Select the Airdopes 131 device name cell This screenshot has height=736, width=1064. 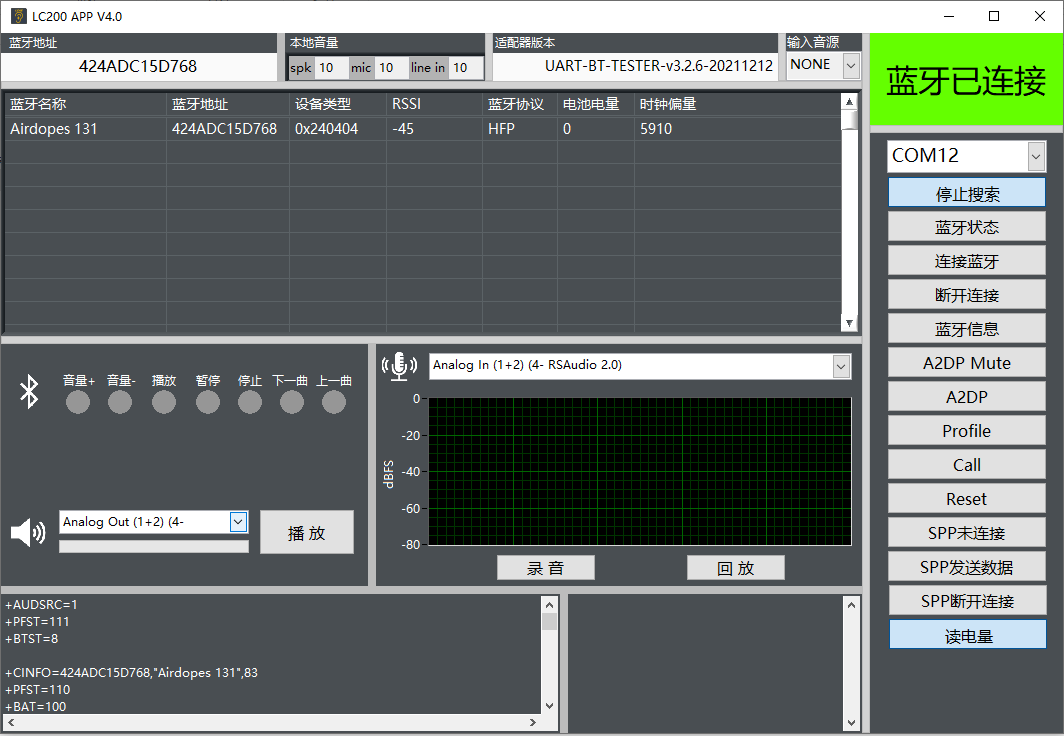tap(86, 129)
